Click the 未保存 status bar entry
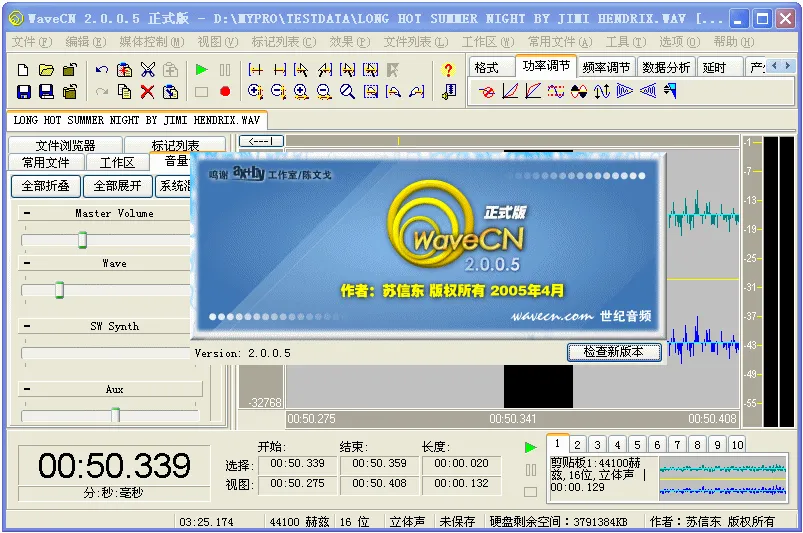Screen dimensions: 803x533 (457, 521)
